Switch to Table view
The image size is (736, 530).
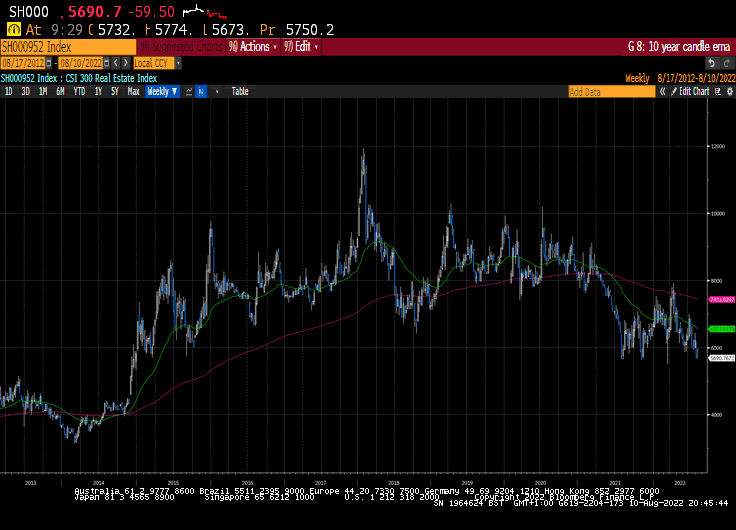pos(240,92)
